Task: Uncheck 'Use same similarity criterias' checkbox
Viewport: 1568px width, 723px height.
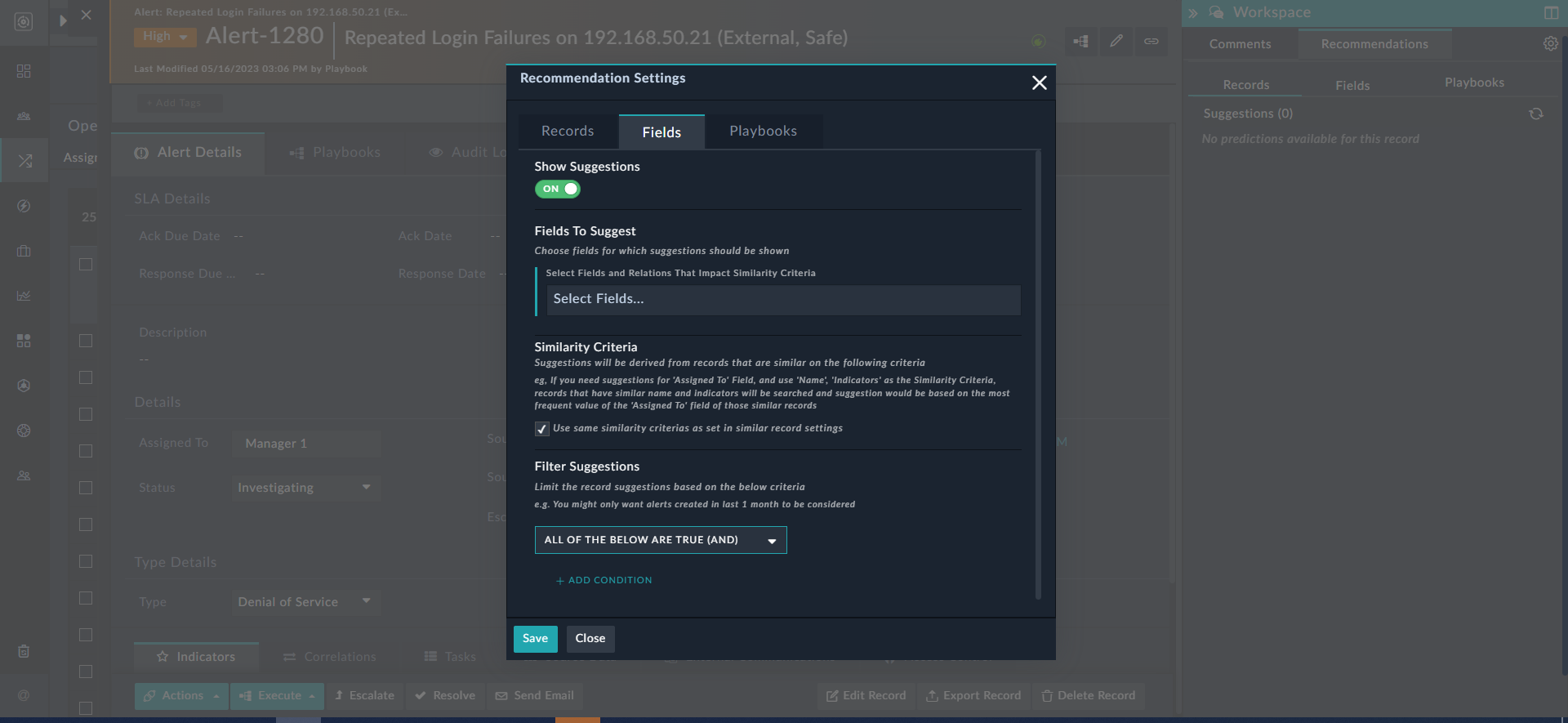Action: (541, 429)
